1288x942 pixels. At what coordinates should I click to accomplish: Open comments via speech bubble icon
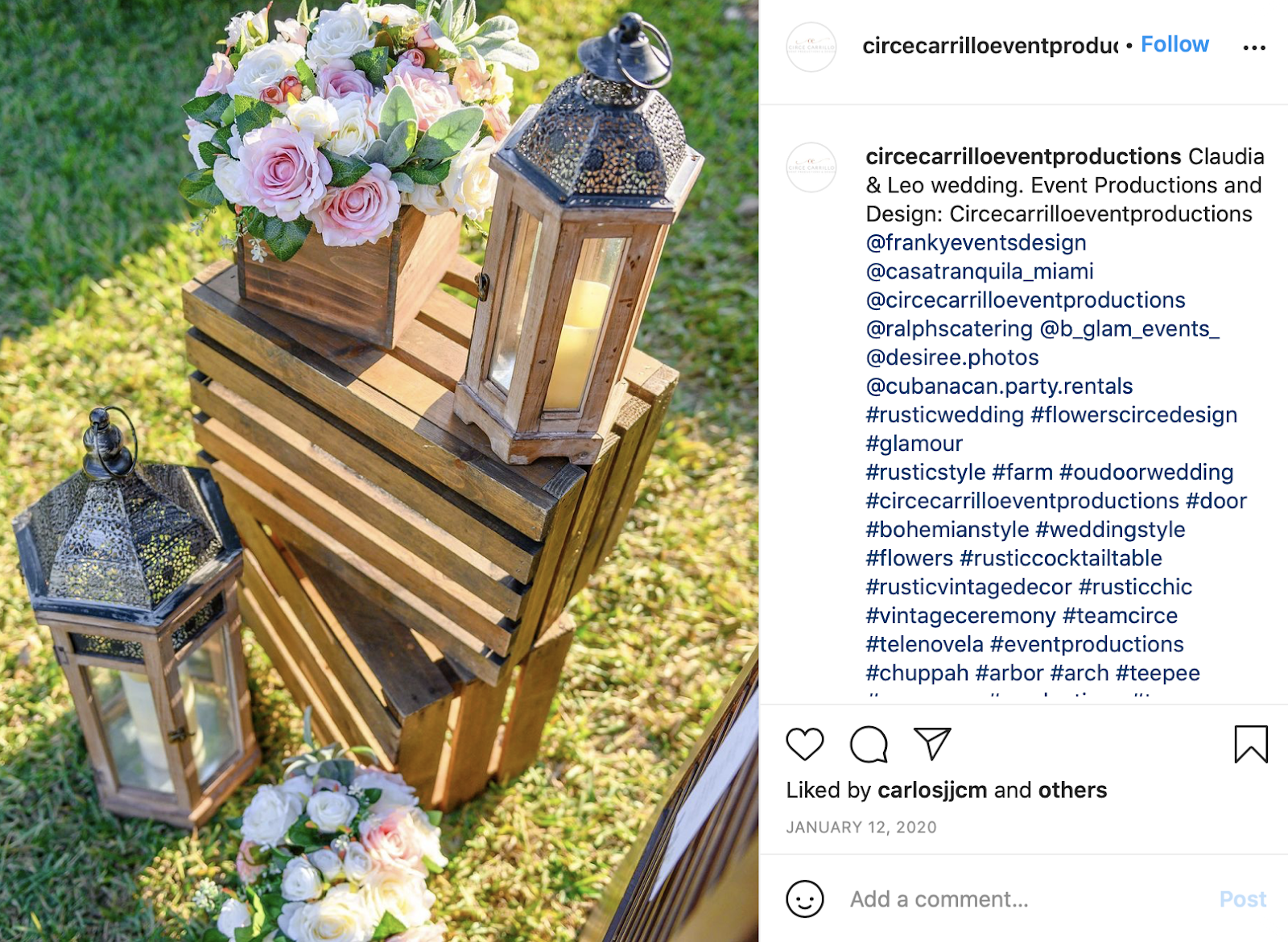click(x=869, y=745)
